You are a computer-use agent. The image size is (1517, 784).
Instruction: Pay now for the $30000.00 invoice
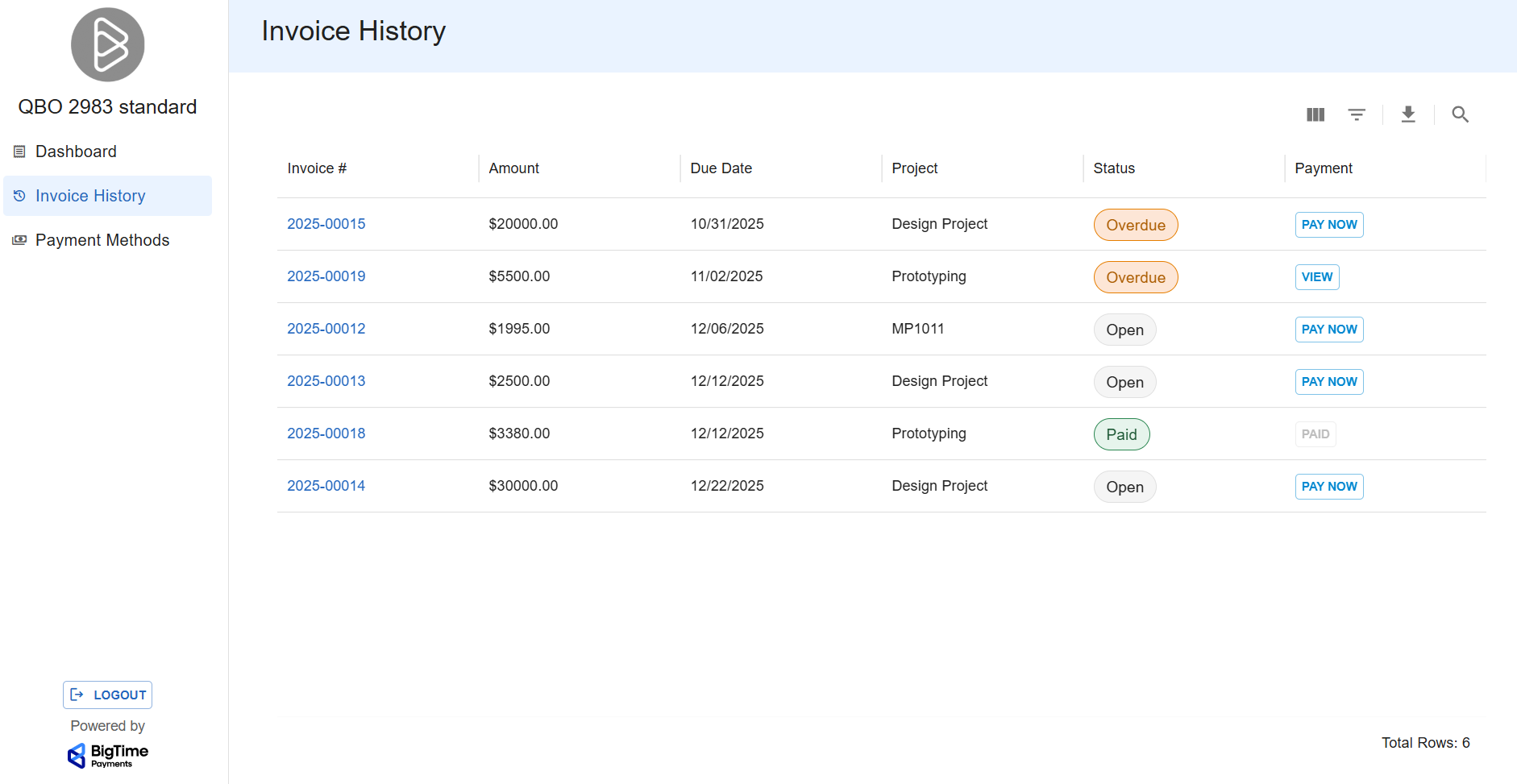point(1328,487)
